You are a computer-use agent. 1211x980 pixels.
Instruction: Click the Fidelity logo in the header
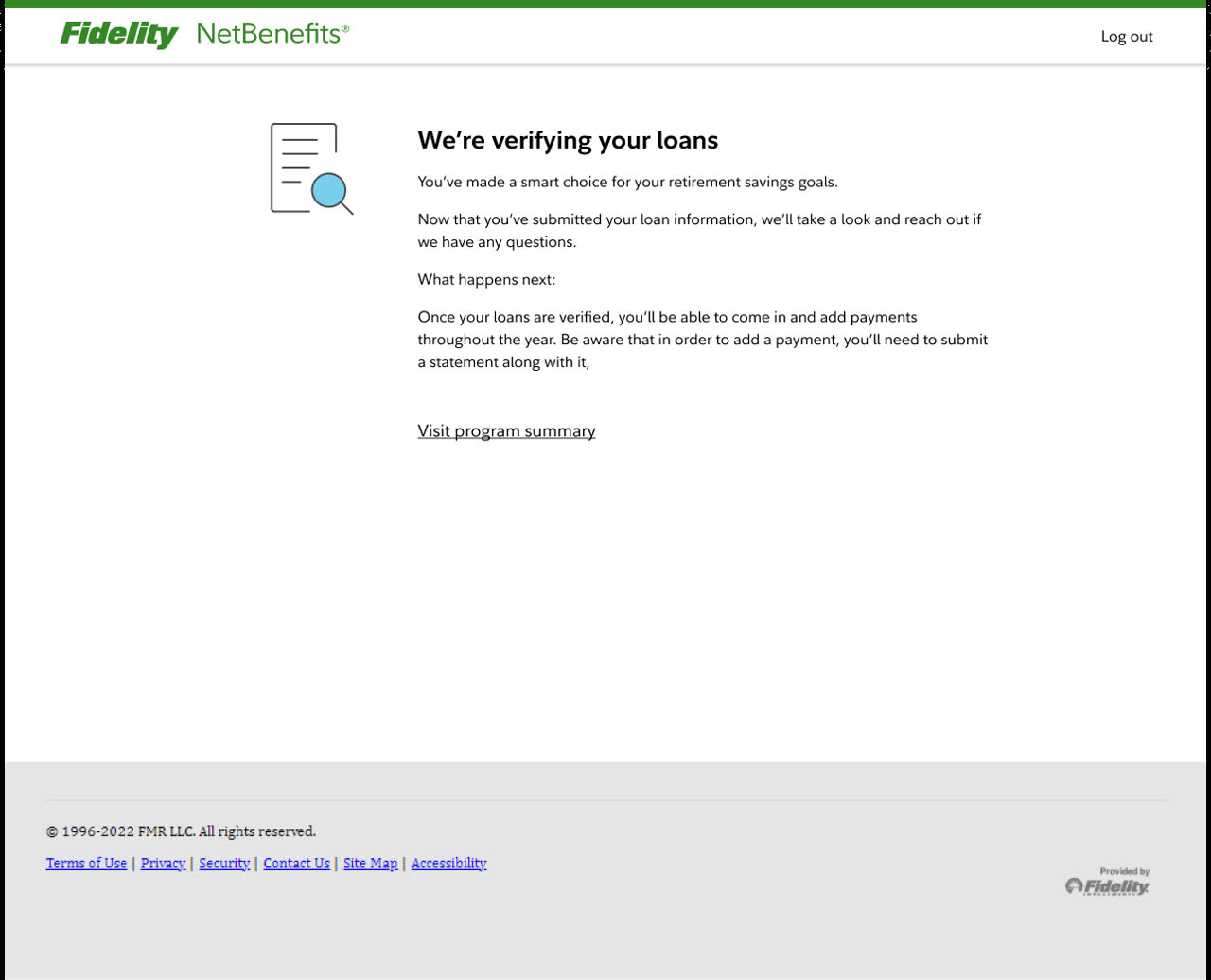pos(119,35)
